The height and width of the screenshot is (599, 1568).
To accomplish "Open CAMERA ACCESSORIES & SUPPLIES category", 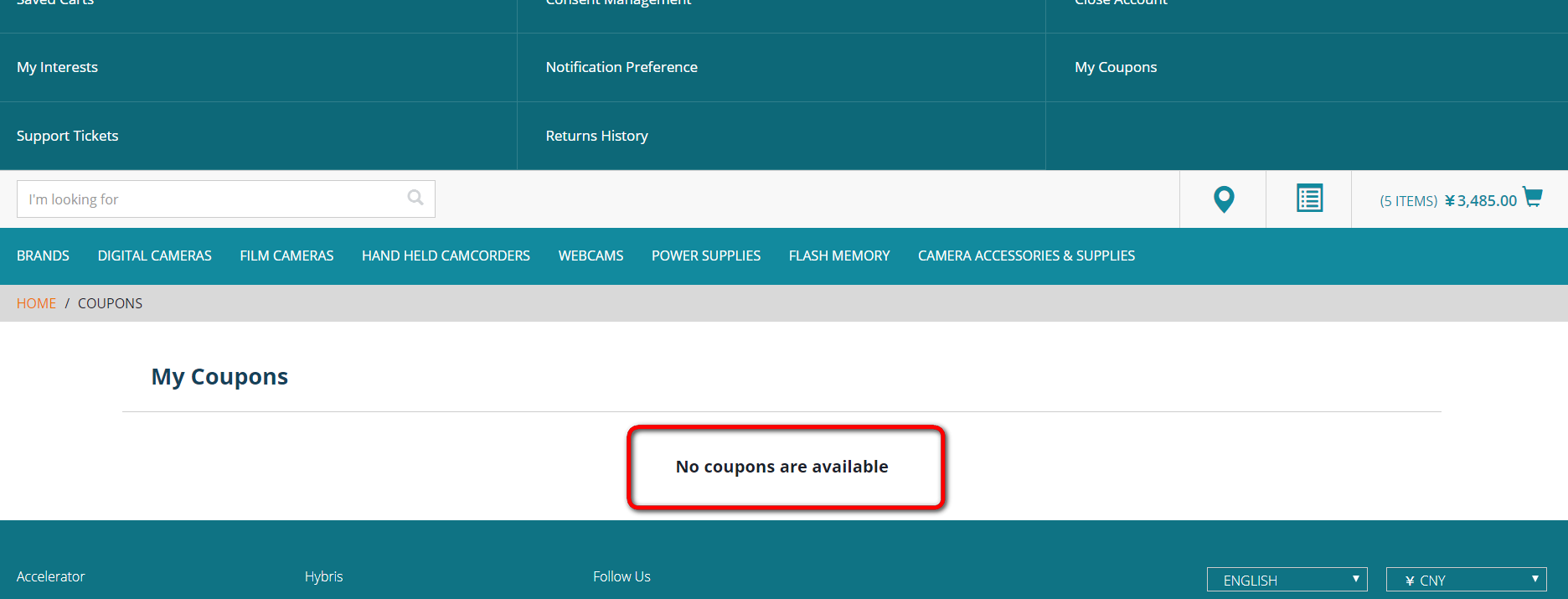I will [1026, 256].
